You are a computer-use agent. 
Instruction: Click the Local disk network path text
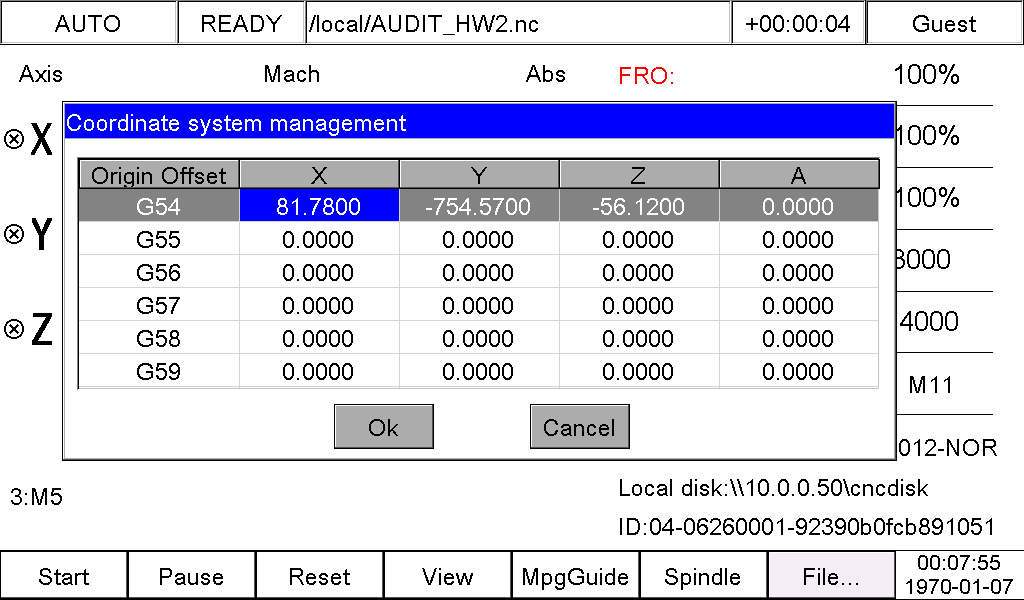pyautogui.click(x=773, y=488)
